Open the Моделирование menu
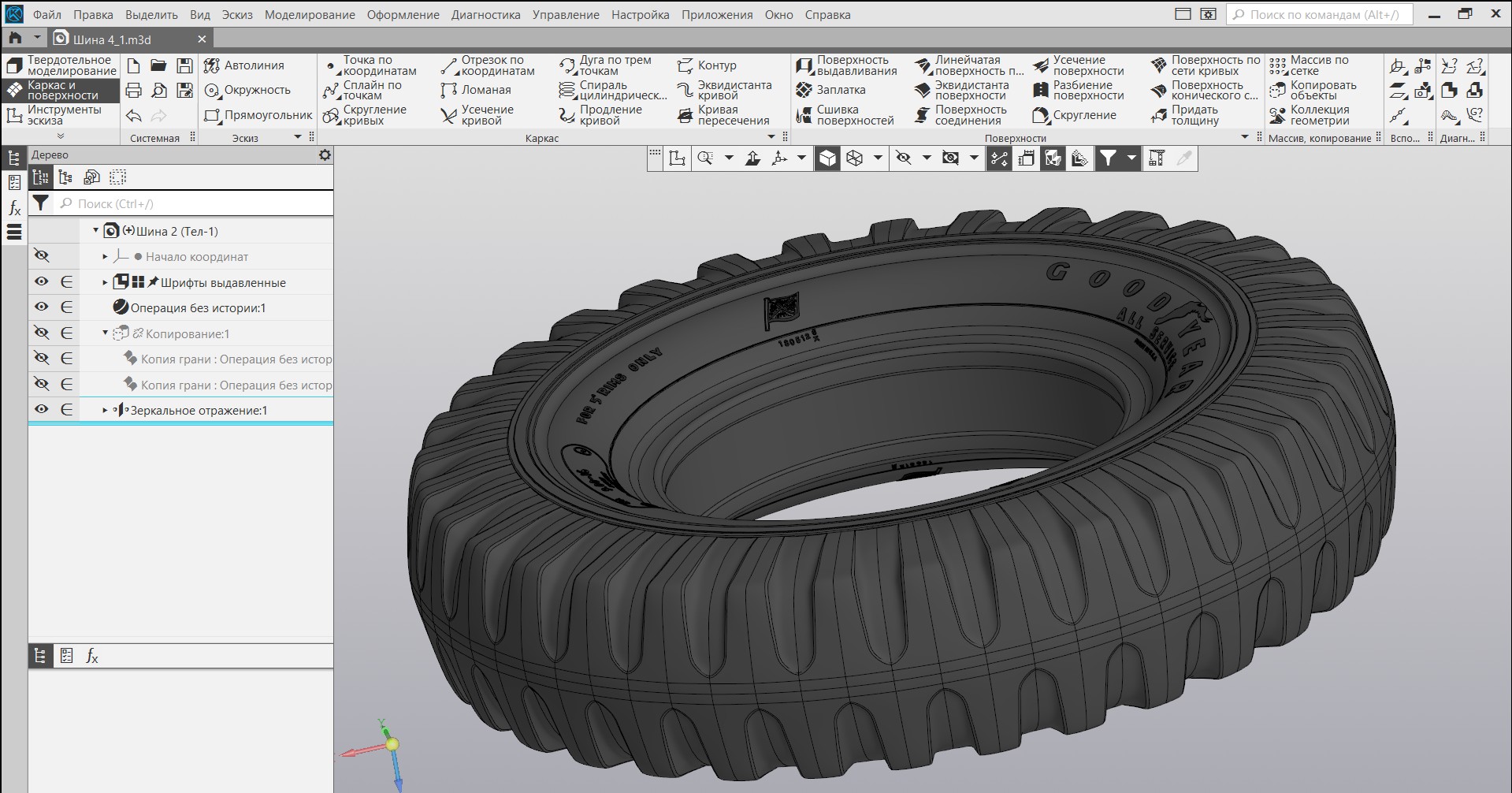Viewport: 1512px width, 793px height. 309,15
